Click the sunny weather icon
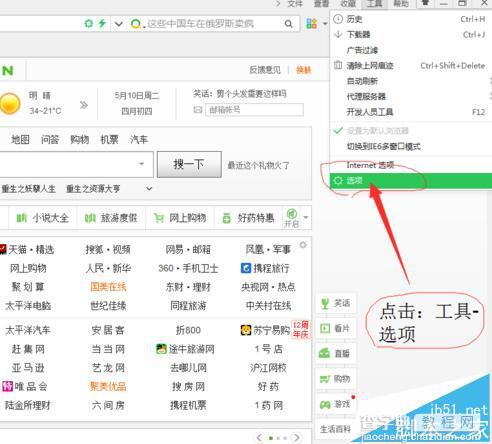Screen dimensions: 492x444 [10, 104]
